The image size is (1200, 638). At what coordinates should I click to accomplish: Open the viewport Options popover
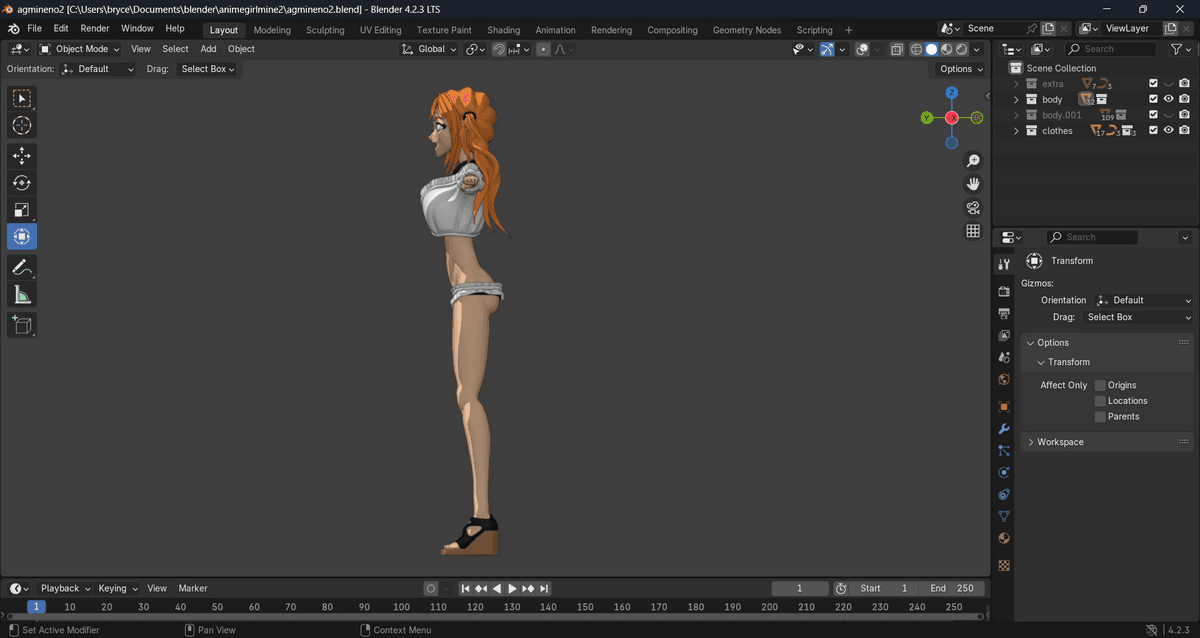coord(961,69)
